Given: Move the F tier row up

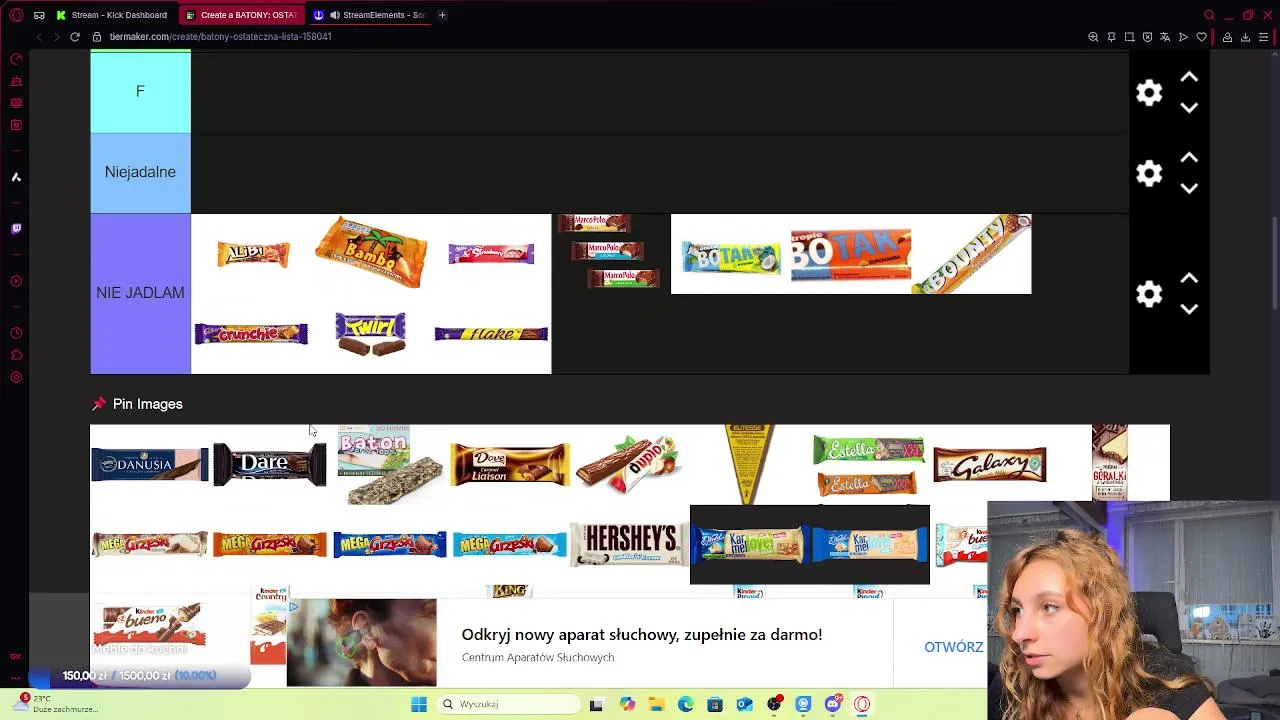Looking at the screenshot, I should pyautogui.click(x=1189, y=77).
